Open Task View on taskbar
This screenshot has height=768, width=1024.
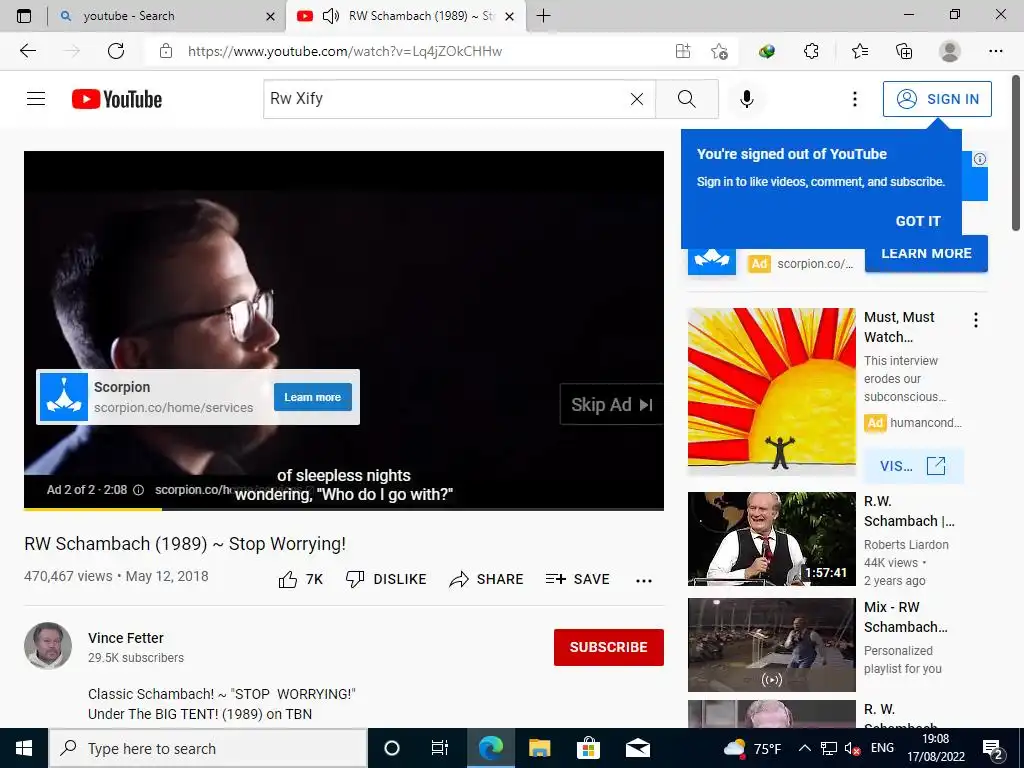440,748
